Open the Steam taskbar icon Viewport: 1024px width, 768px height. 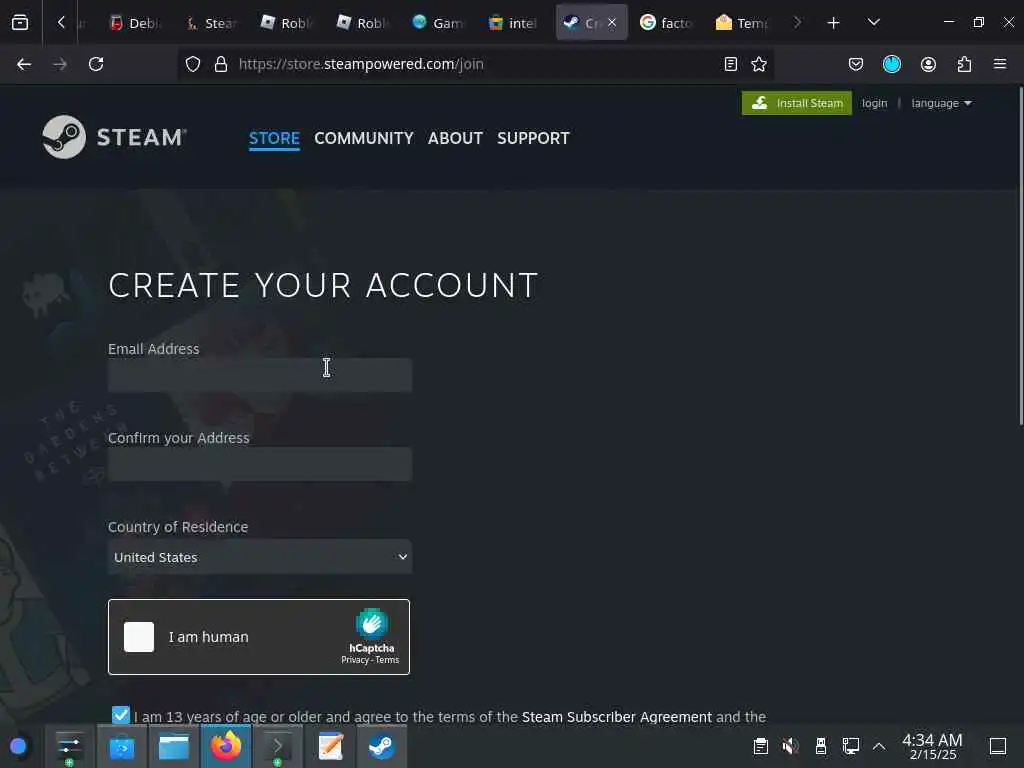point(382,746)
